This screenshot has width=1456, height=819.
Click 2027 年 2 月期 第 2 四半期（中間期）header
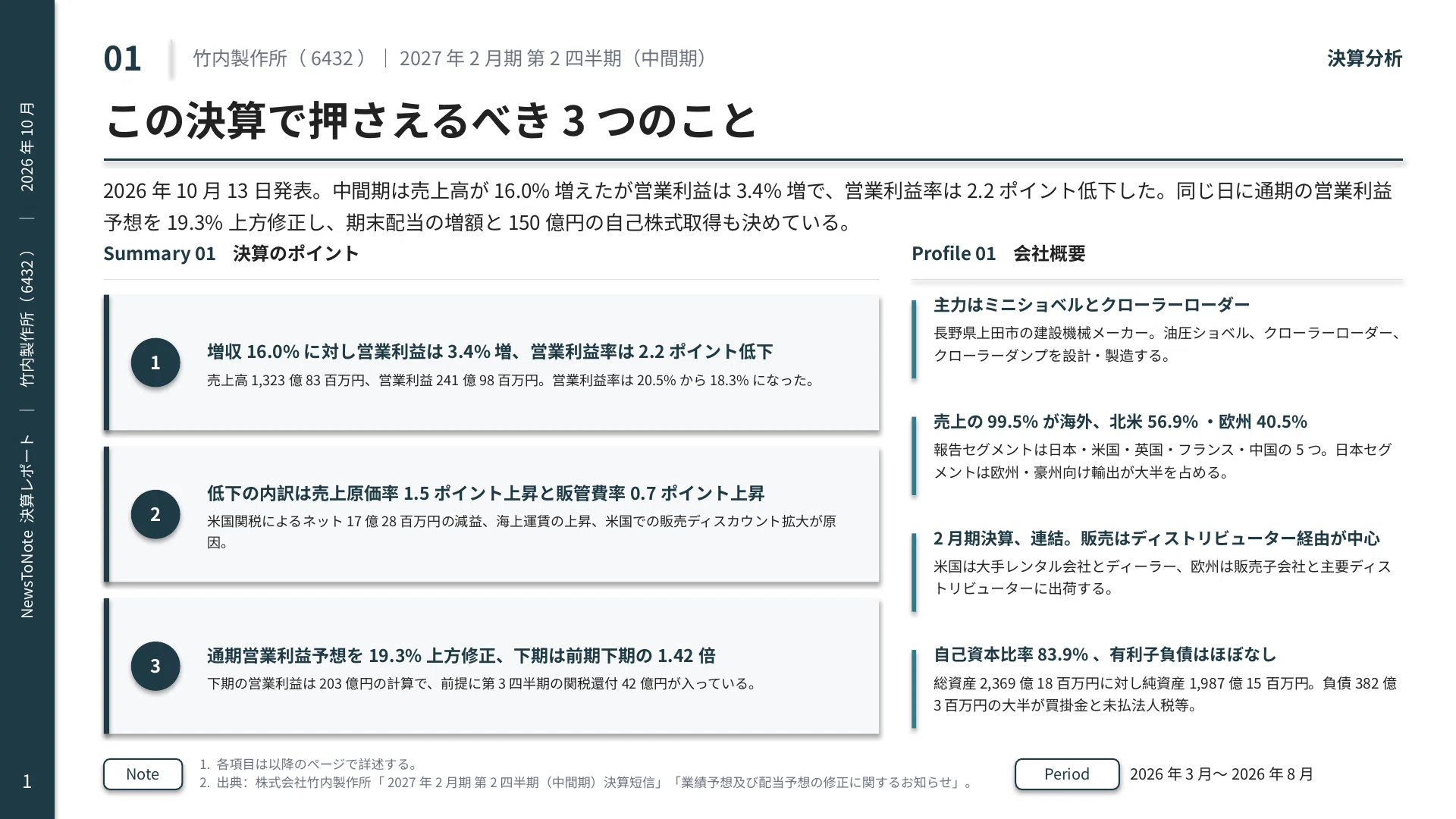(x=556, y=58)
